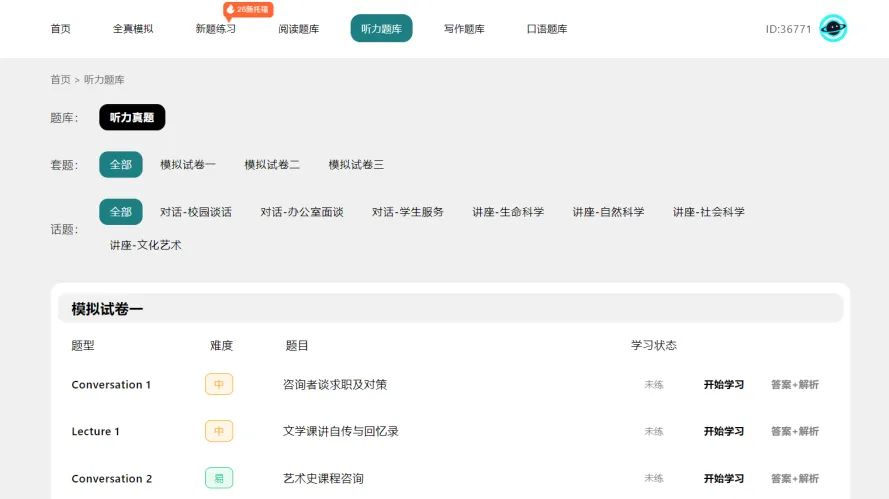This screenshot has width=889, height=499.
Task: Filter topic by 讲座-社会科学
Action: click(709, 212)
